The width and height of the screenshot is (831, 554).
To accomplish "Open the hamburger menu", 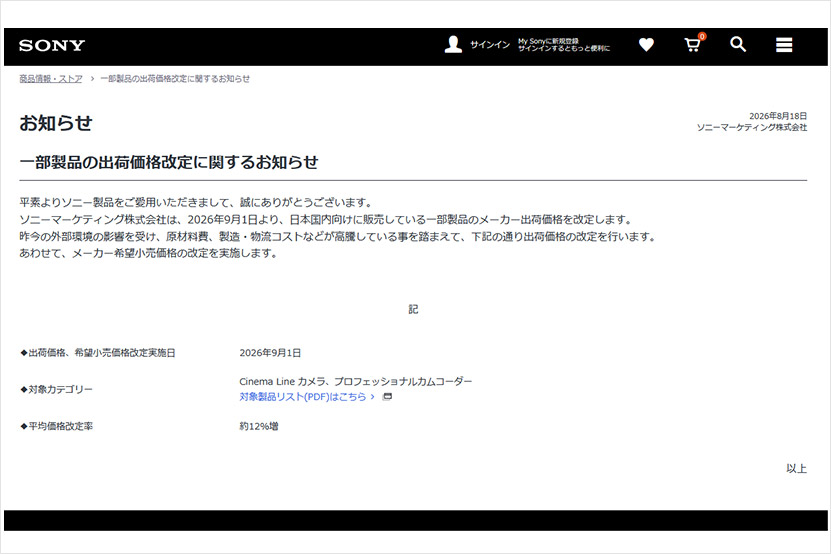I will 784,45.
